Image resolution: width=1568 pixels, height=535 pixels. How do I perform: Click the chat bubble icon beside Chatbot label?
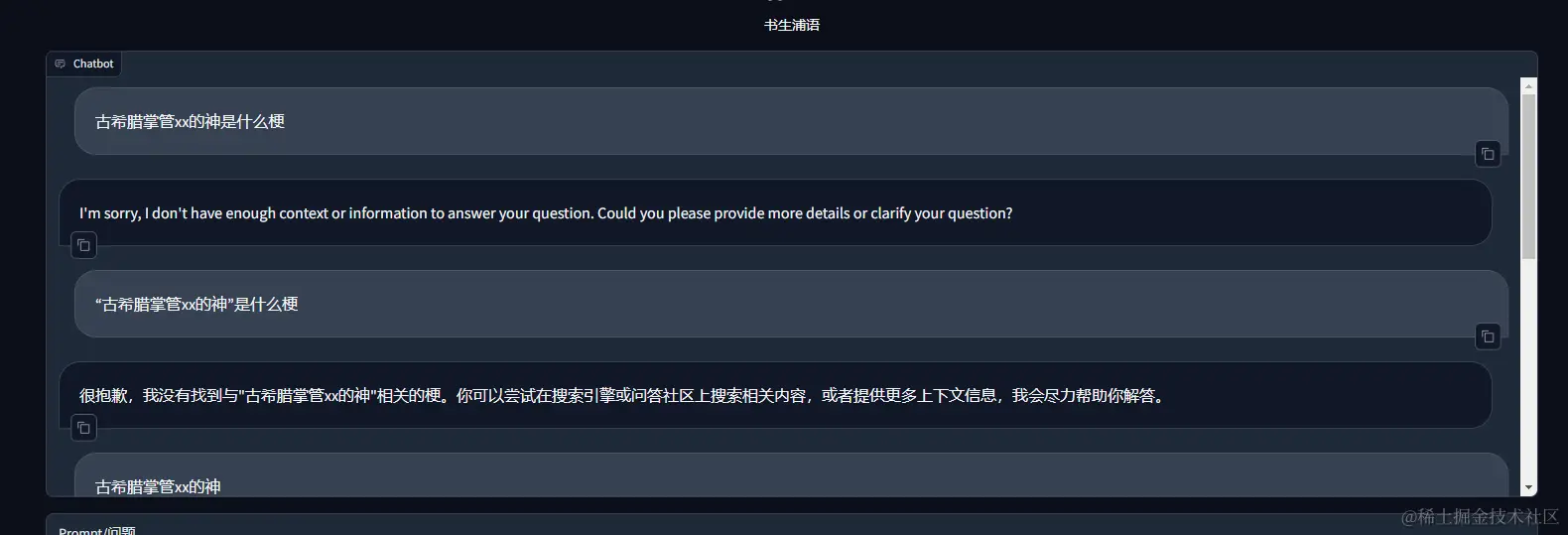(61, 64)
